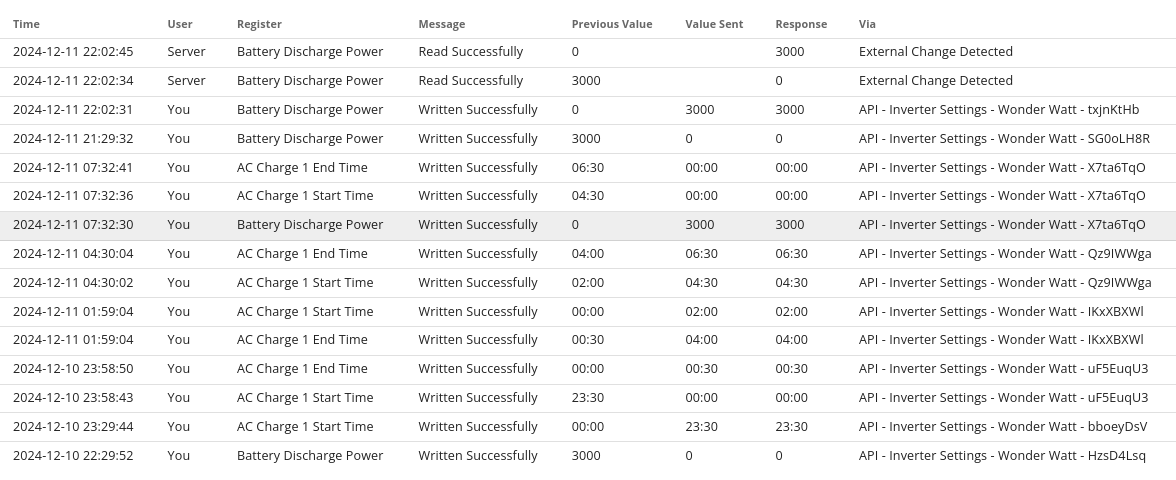Click the AC Charge 1 End Time at 07:32:41
This screenshot has width=1176, height=480.
[302, 167]
